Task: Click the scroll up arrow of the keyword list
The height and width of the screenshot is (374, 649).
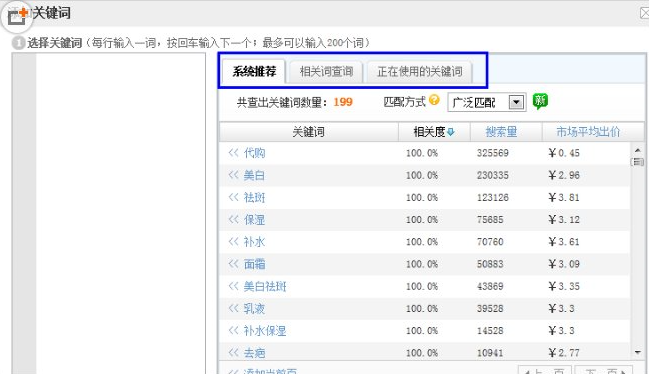Action: pos(637,150)
